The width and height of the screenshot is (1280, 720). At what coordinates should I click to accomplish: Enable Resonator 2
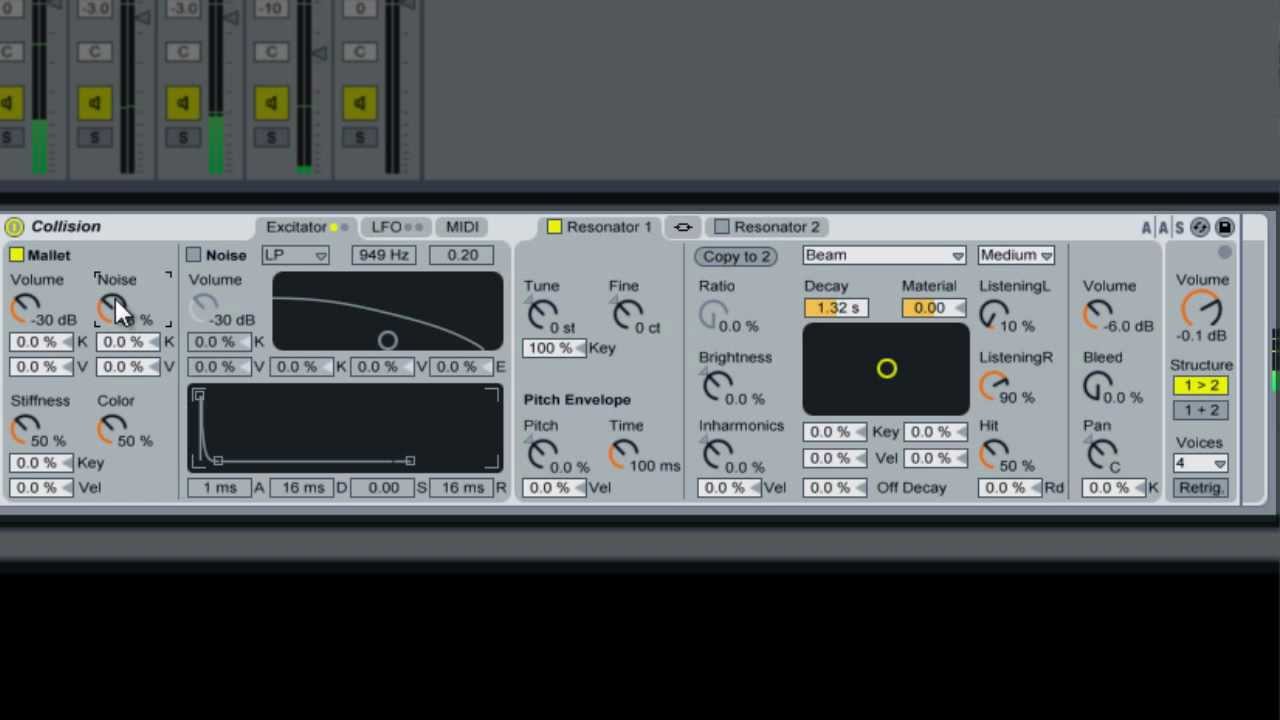[x=722, y=227]
